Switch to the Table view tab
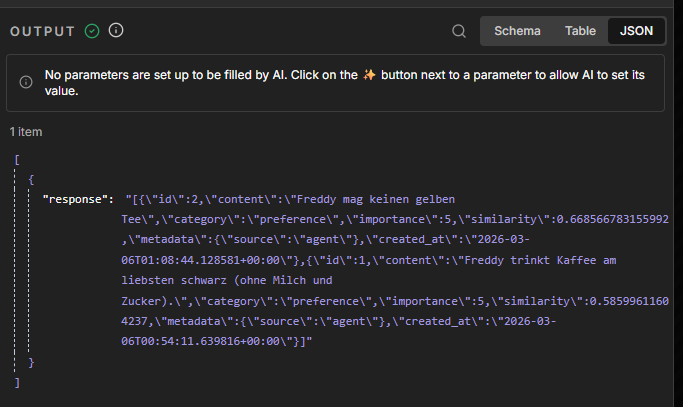 580,31
